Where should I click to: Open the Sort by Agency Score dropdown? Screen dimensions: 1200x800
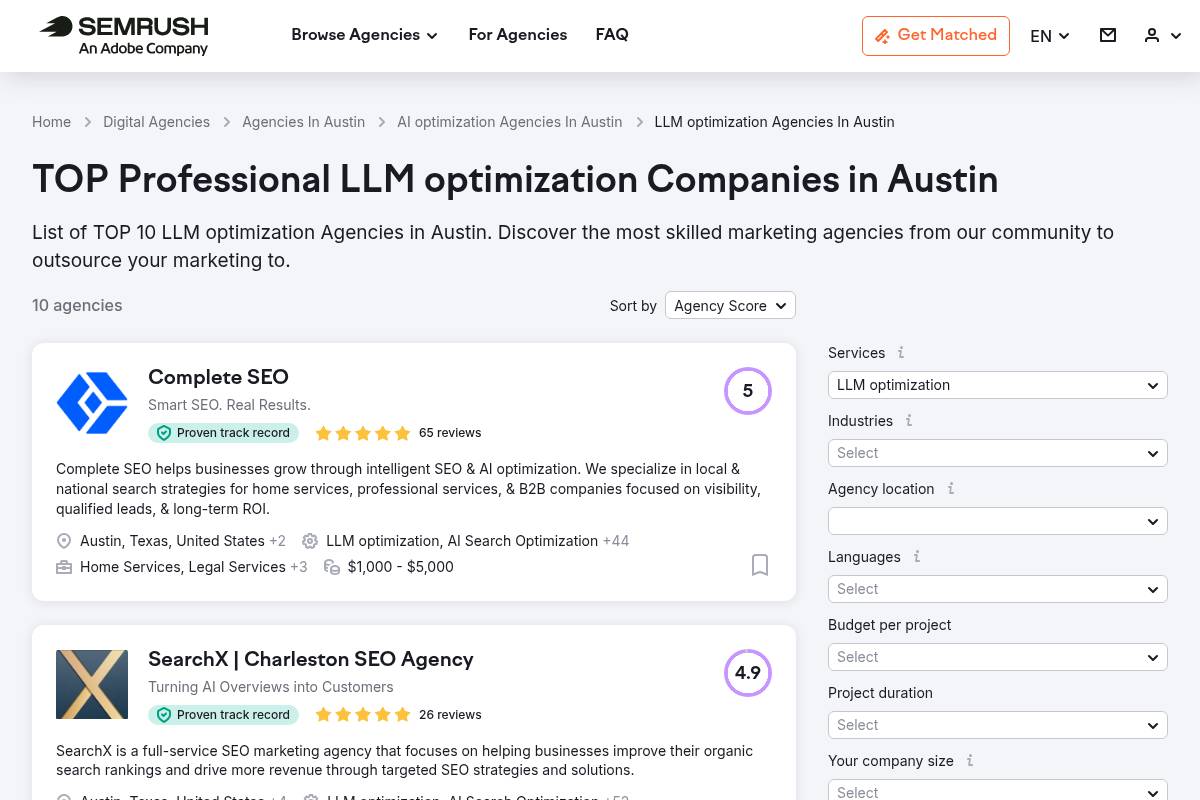coord(730,305)
